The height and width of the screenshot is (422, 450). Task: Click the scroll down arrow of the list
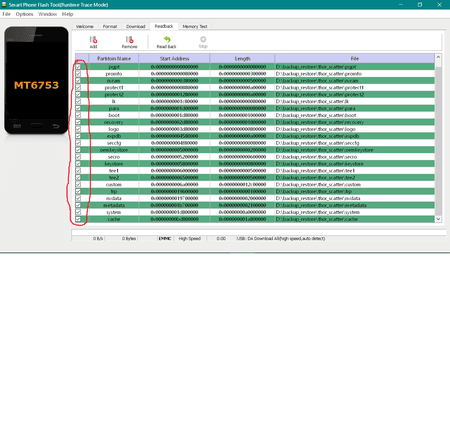pos(438,219)
